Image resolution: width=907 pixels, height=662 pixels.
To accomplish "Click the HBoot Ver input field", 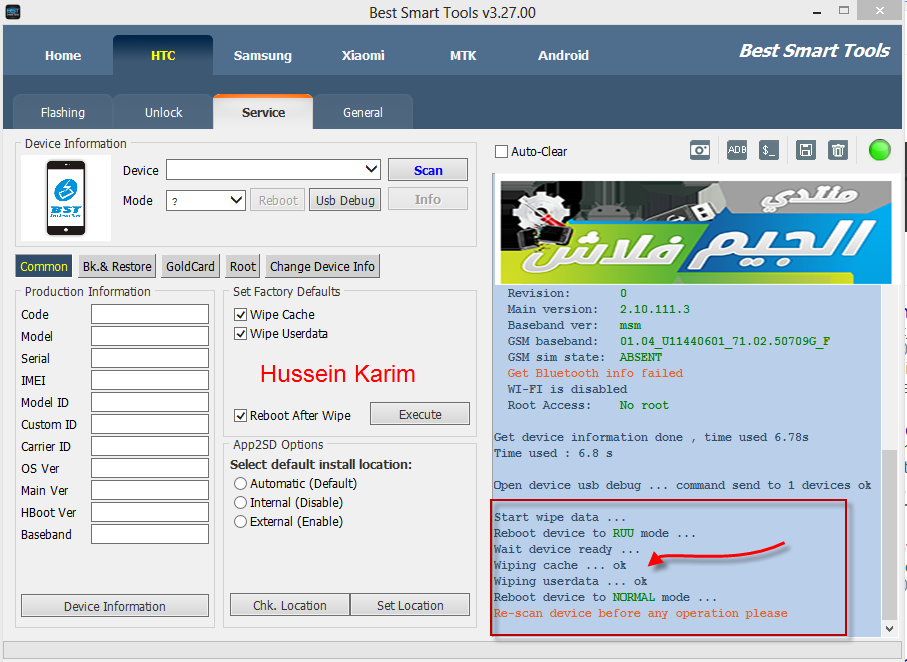I will tap(150, 512).
